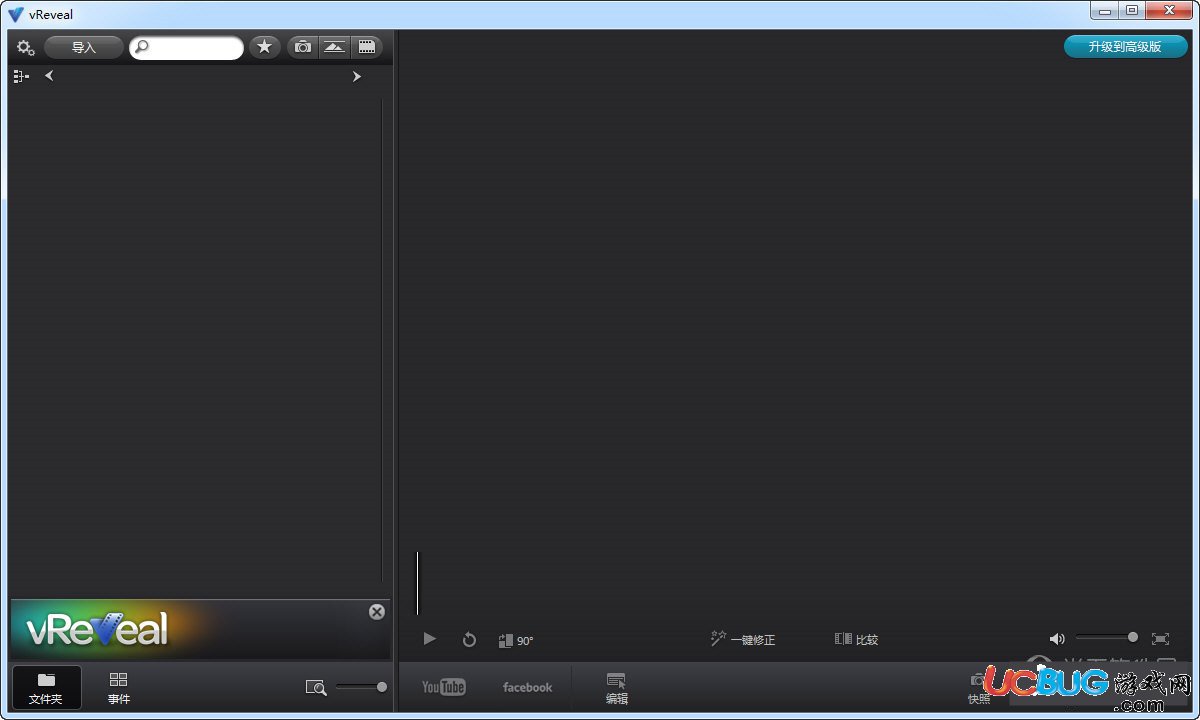Close the vReveal banner ad
This screenshot has height=720, width=1200.
tap(377, 612)
